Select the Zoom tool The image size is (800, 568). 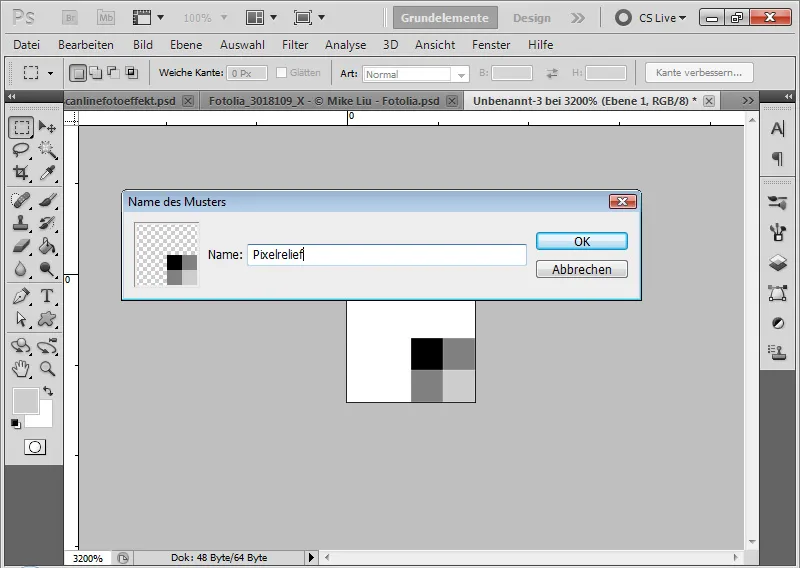[47, 368]
